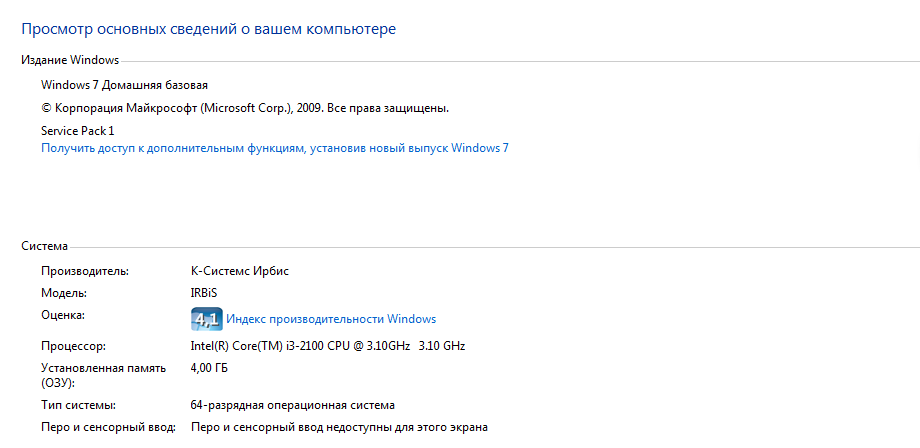Open the link to get a new Windows 7 edition
Viewport: 920px width, 448px height.
[275, 148]
